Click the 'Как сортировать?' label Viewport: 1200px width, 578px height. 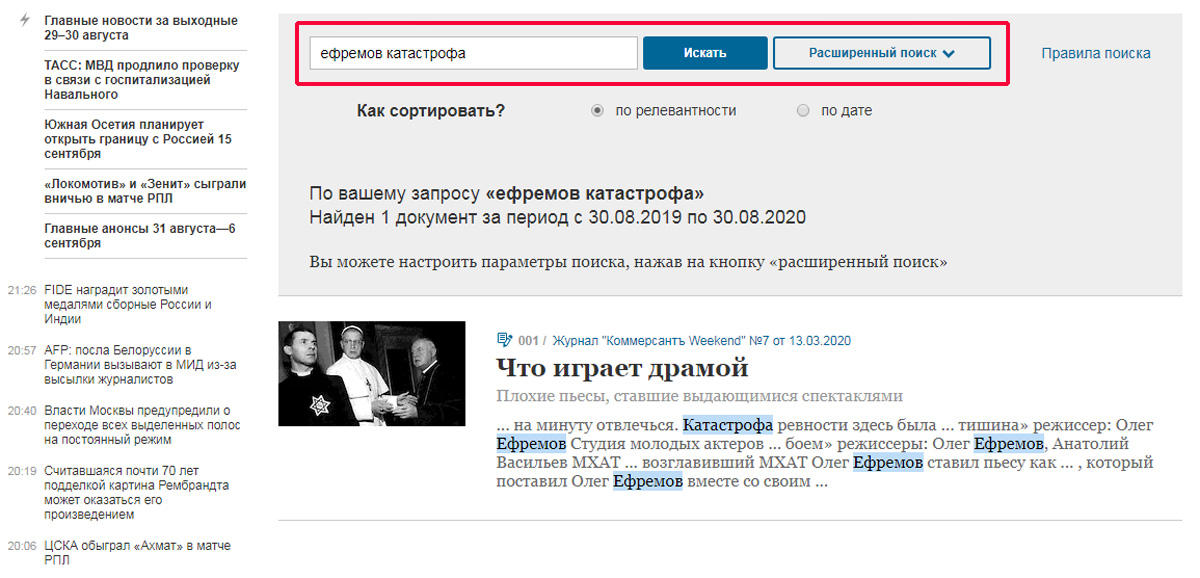coord(431,111)
